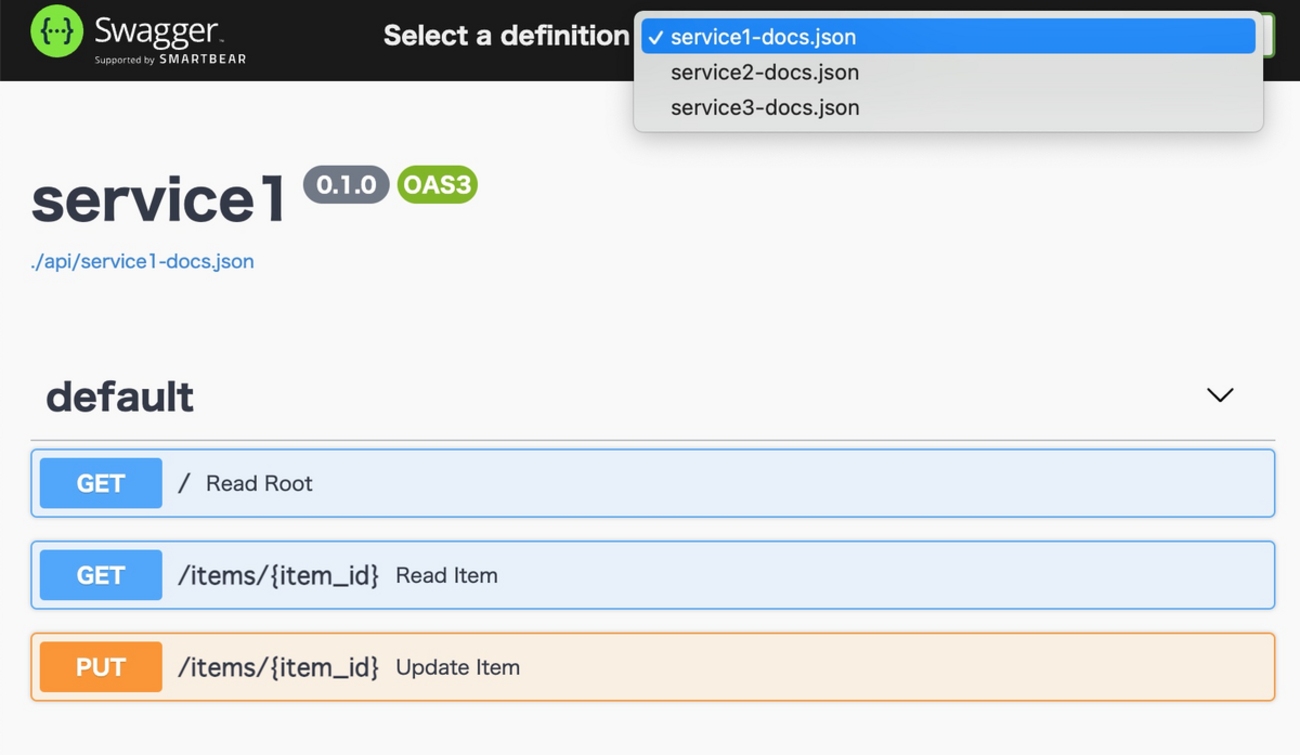
Task: Open the ./api/service1-docs.json link
Action: click(142, 261)
